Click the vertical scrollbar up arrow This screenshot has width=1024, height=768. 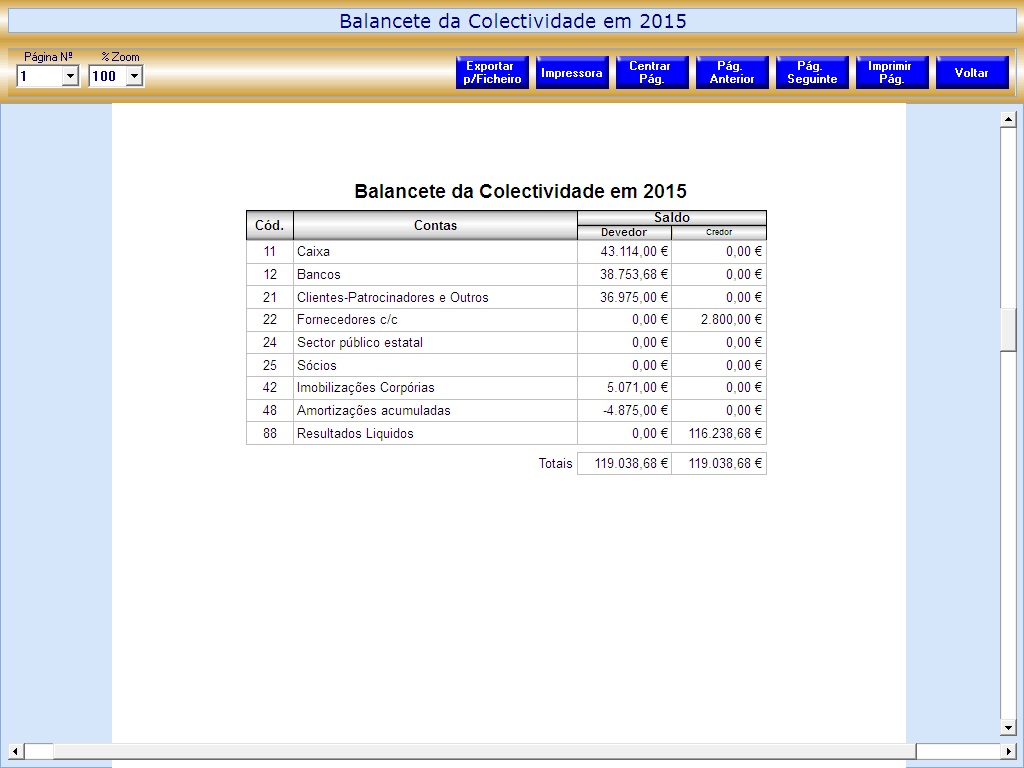(1008, 120)
